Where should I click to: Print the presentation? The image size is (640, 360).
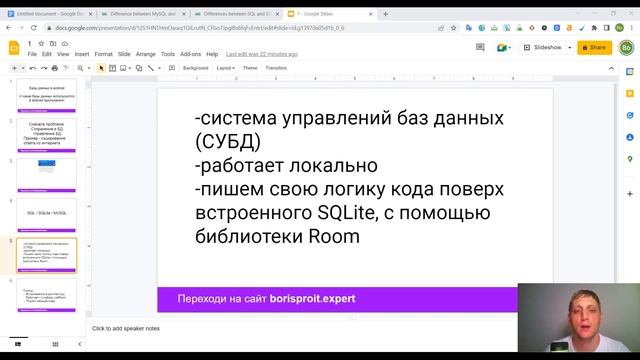(55, 68)
